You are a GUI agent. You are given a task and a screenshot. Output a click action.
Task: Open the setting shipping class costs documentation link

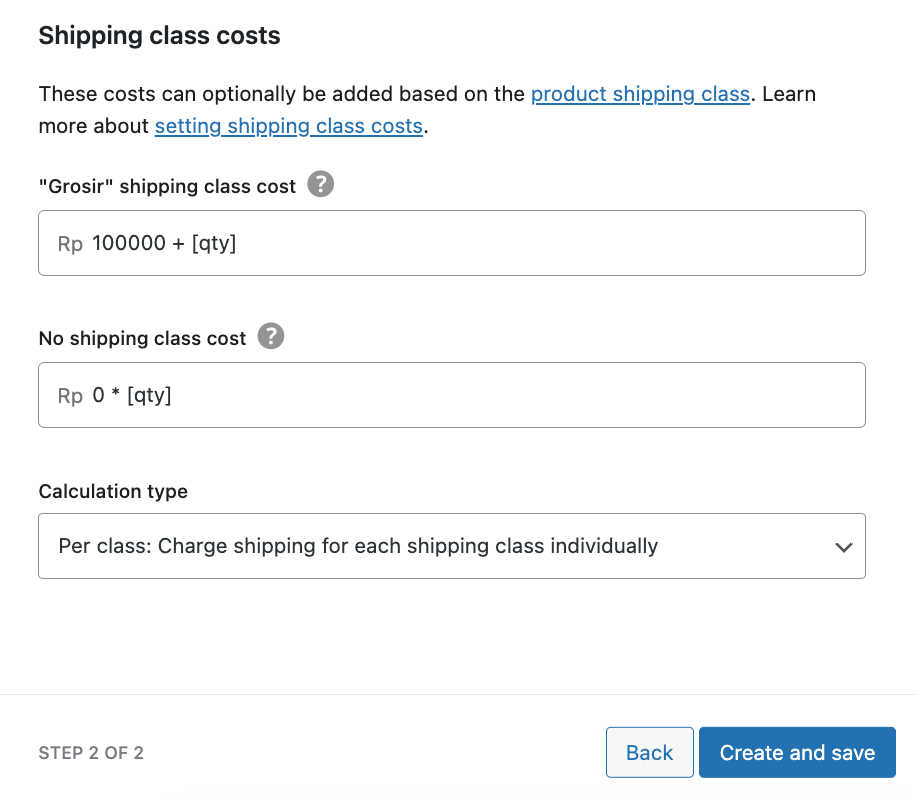tap(288, 126)
